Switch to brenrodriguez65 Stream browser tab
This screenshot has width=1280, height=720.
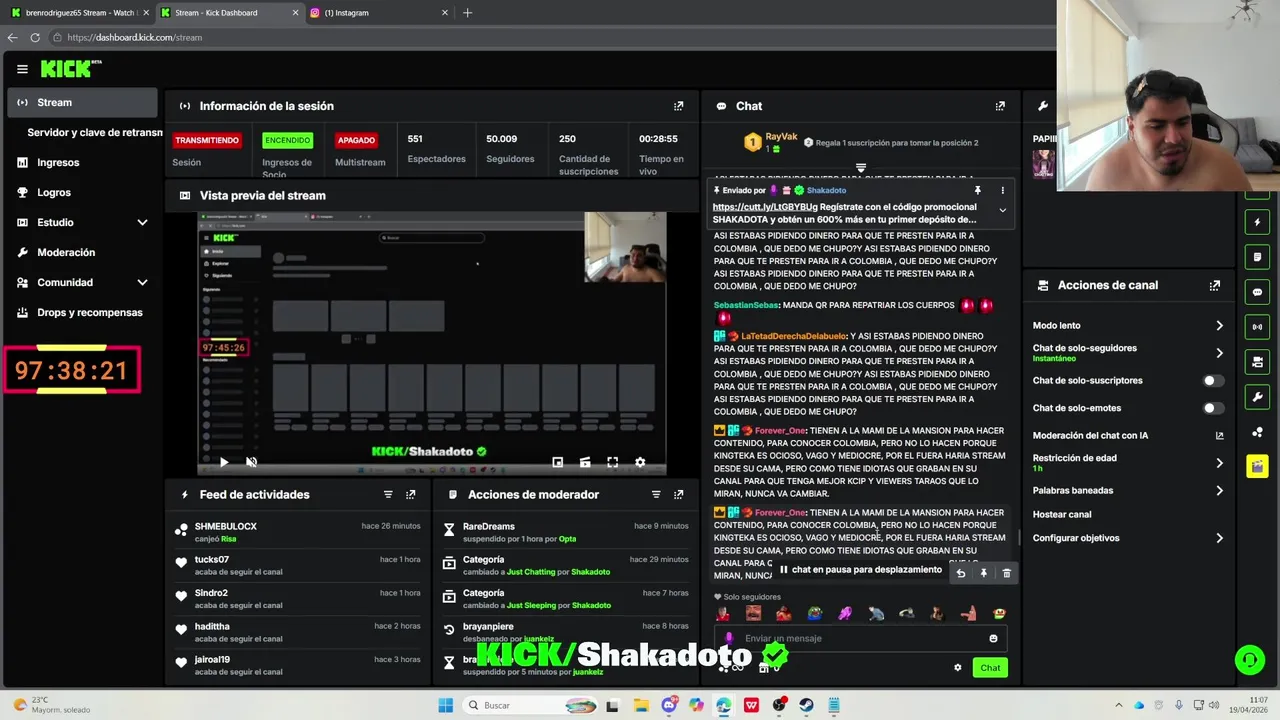78,13
